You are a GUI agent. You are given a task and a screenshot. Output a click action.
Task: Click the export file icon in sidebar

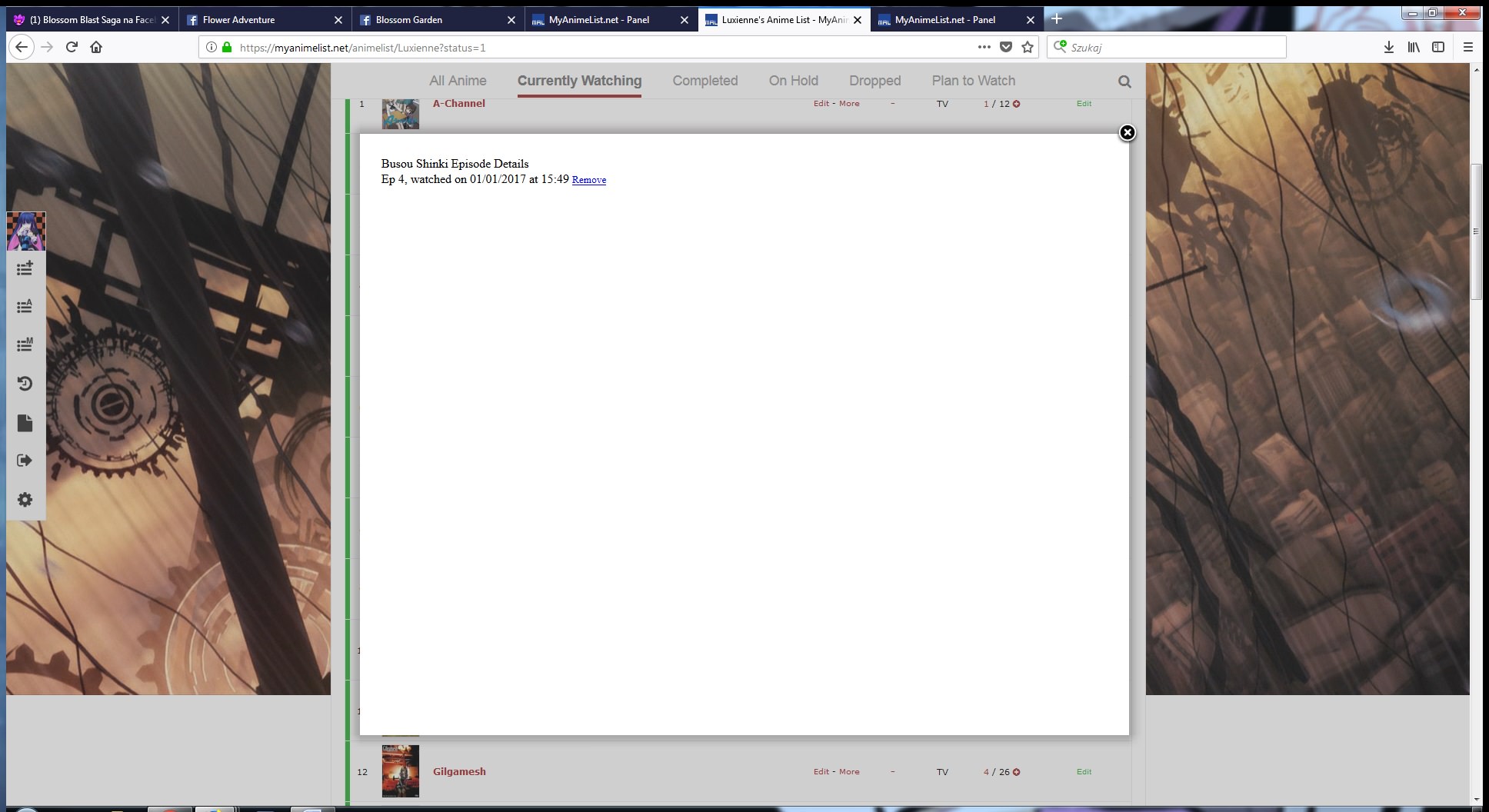point(25,423)
